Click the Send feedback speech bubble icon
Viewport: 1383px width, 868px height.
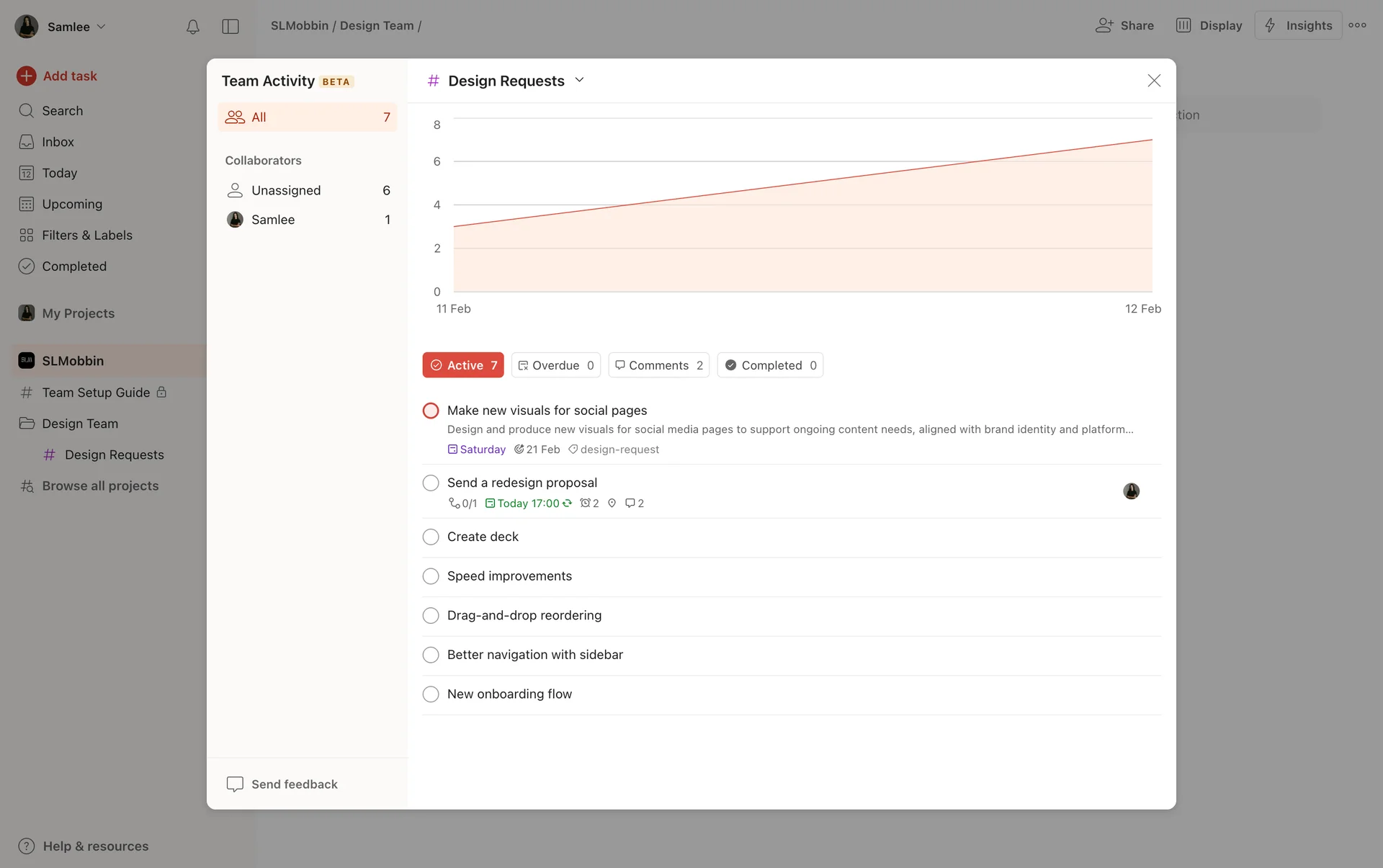[235, 784]
